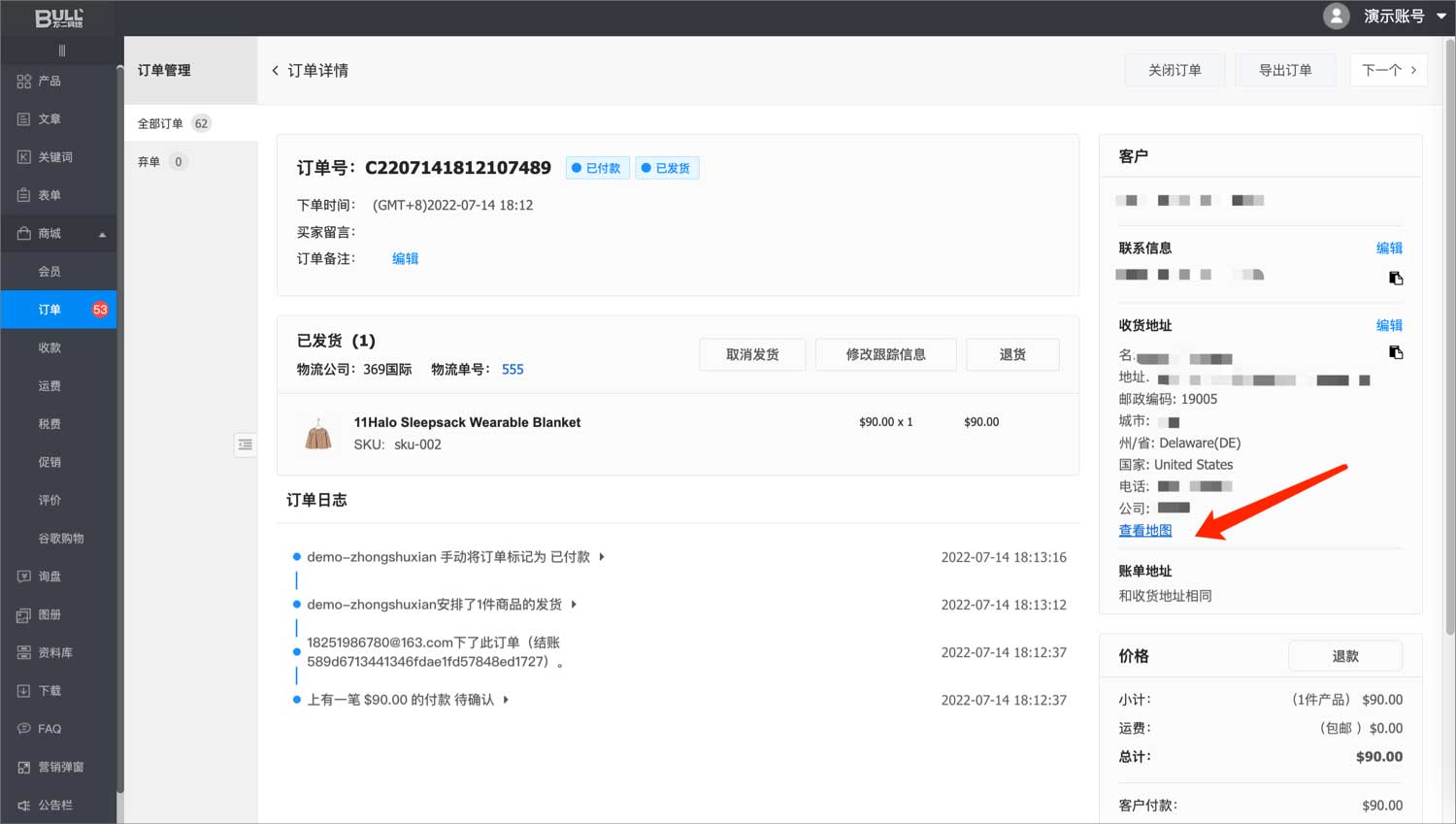Copy the contact info using the copy icon
Image resolution: width=1456 pixels, height=824 pixels.
1396,279
